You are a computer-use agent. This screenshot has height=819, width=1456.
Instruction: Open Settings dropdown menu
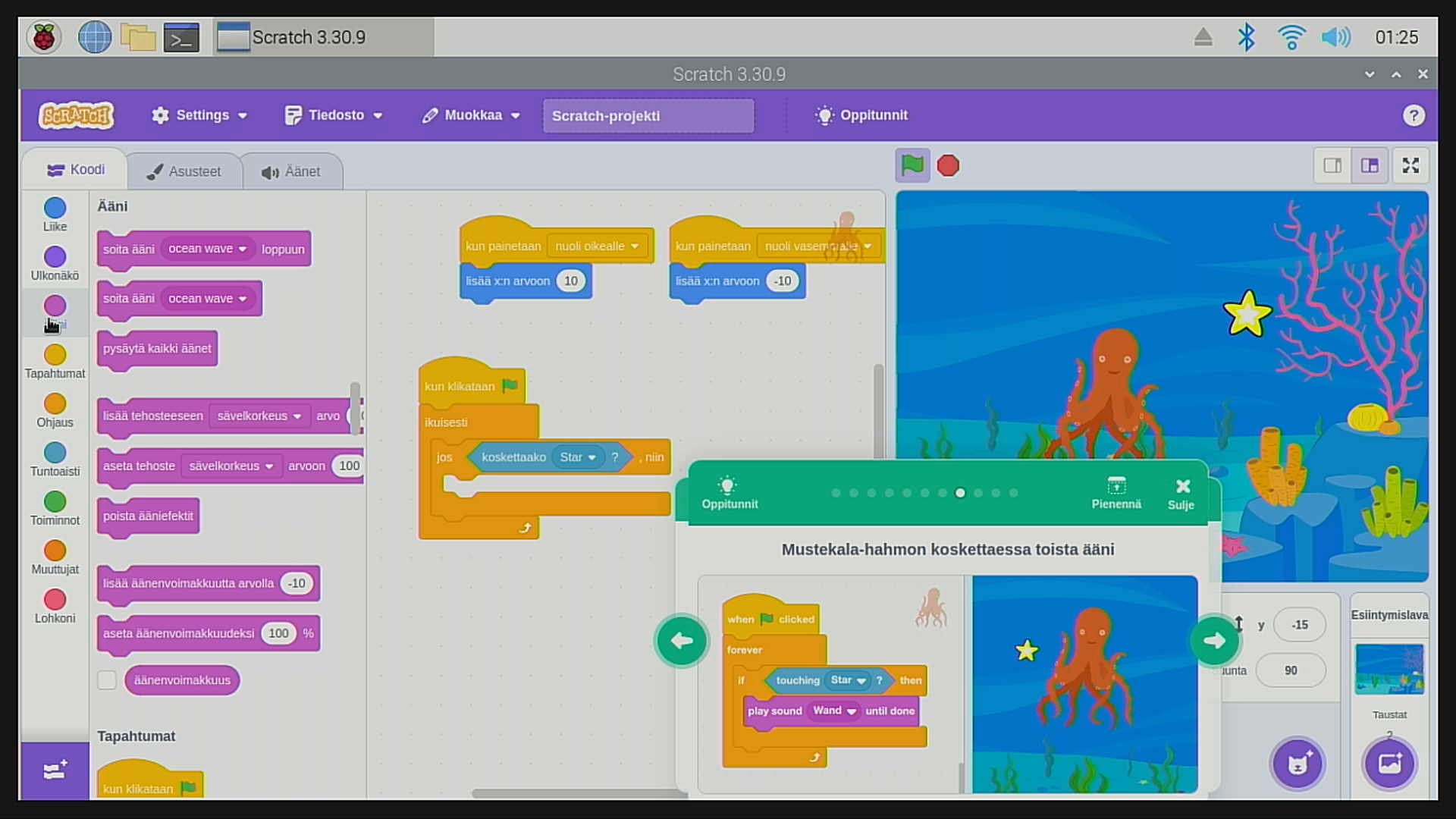[199, 115]
